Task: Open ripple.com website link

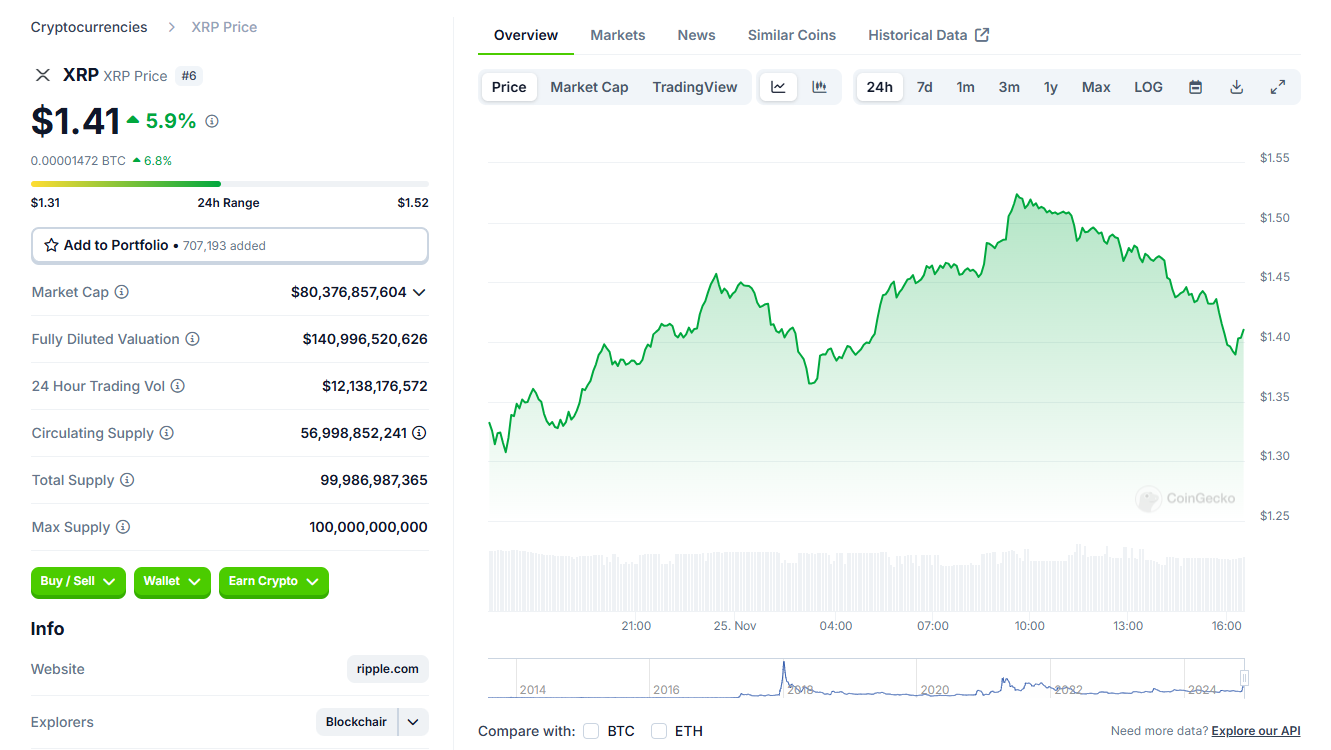Action: click(388, 669)
